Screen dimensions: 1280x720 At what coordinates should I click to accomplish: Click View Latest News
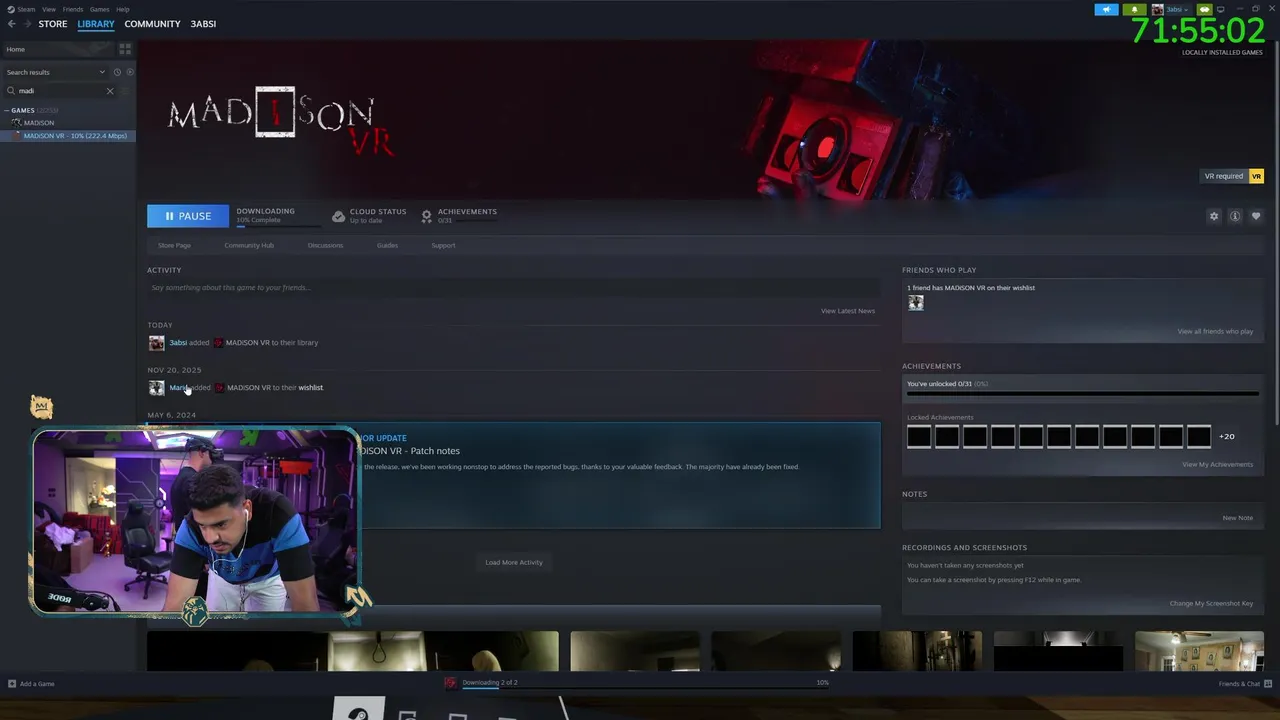pyautogui.click(x=848, y=311)
